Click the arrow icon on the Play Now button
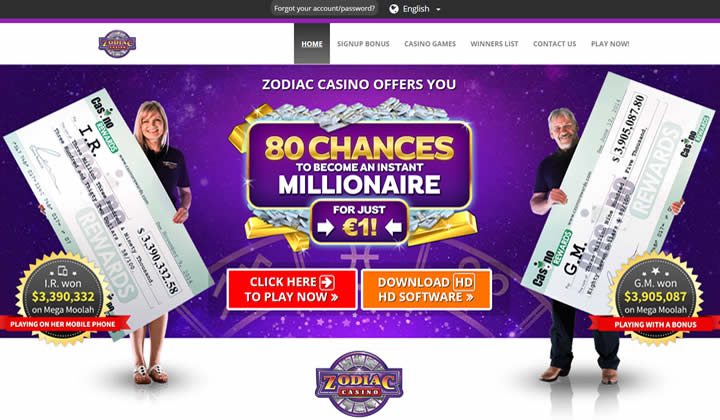Viewport: 720px width, 420px height. click(x=327, y=282)
